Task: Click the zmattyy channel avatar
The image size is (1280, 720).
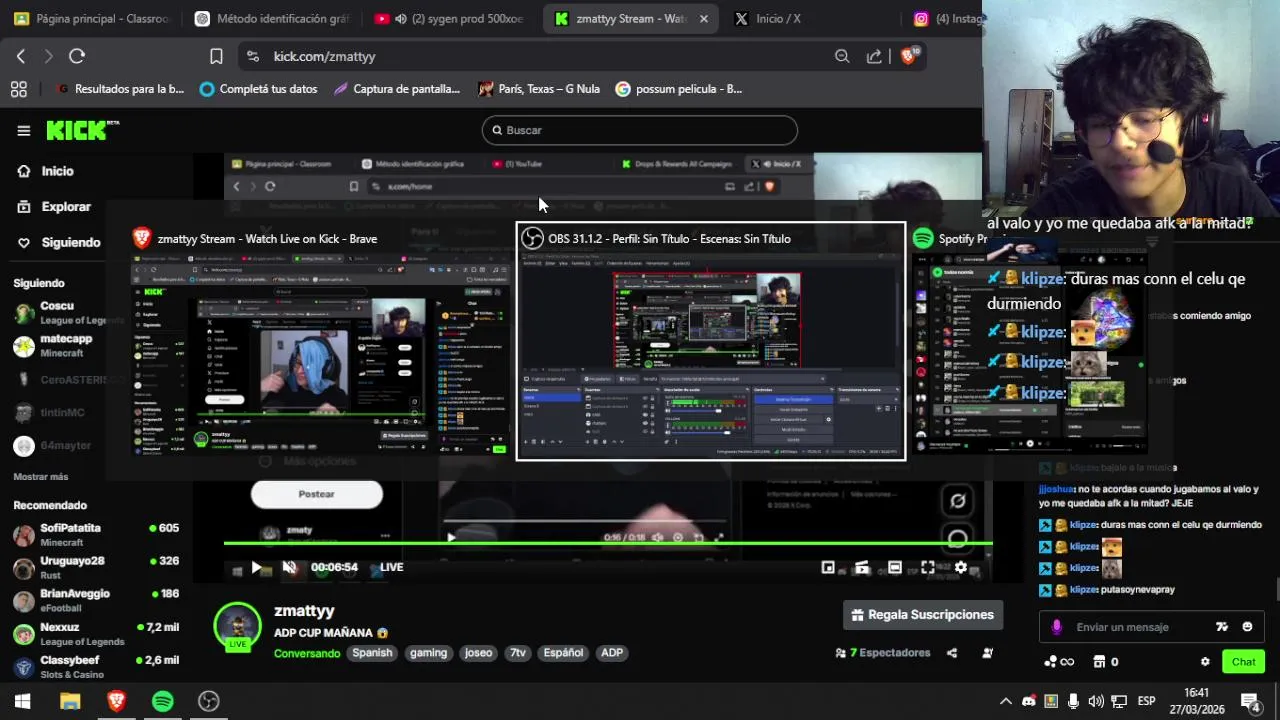Action: pos(237,626)
